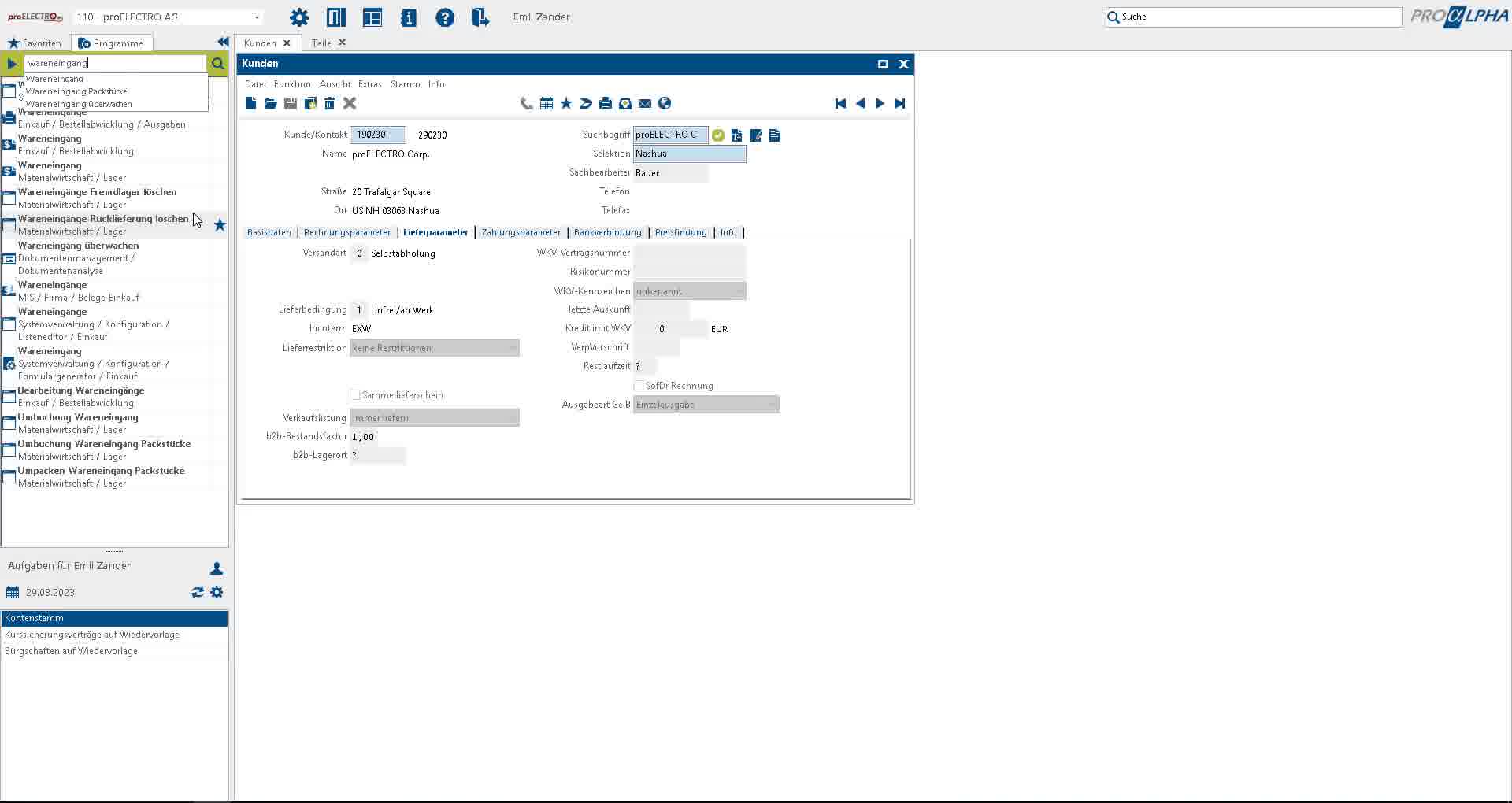Viewport: 1512px width, 803px height.
Task: Select Bürgschaften auf Wiedervorlage task
Action: [x=114, y=651]
